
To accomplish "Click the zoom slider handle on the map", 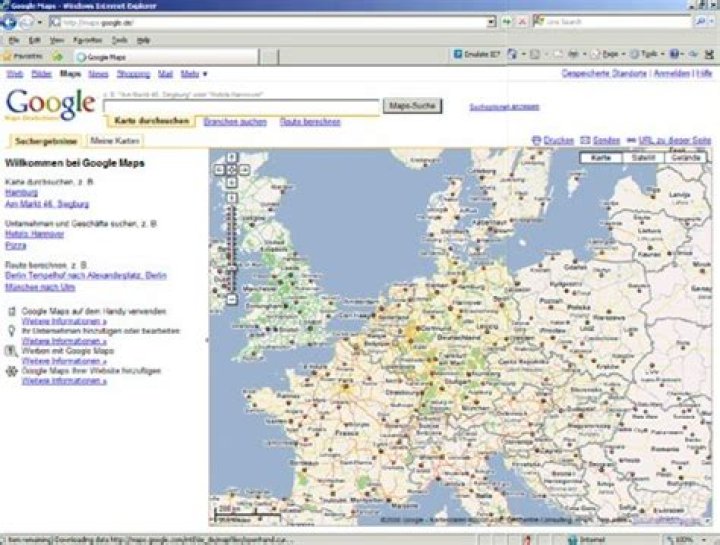I will click(x=232, y=267).
